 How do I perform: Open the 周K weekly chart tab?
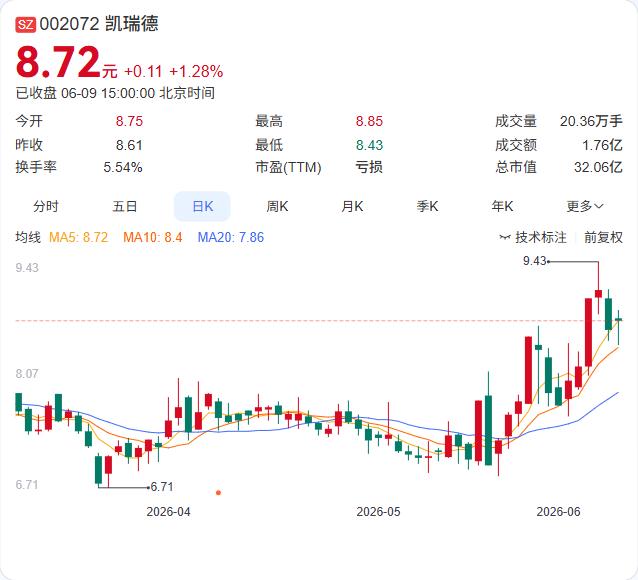point(277,206)
